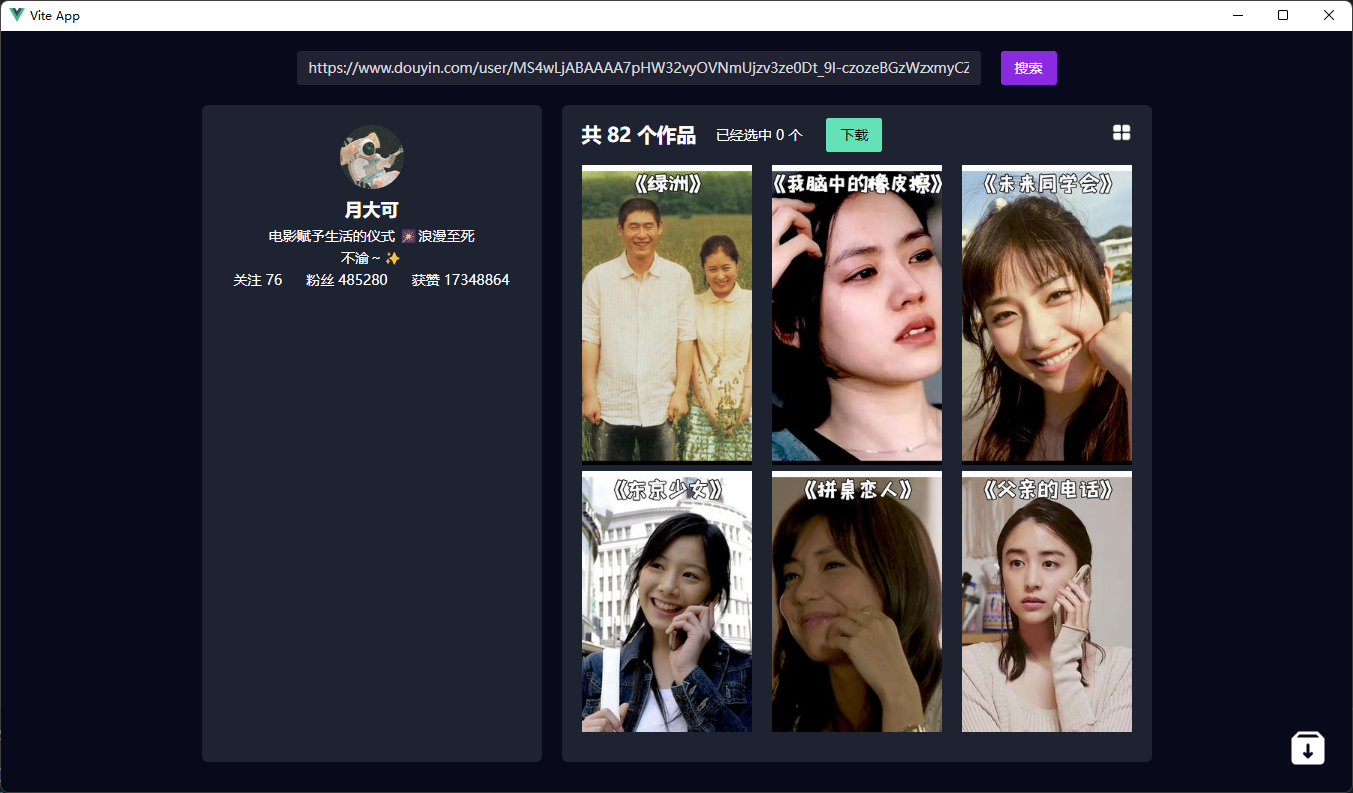Click the 粉丝 485280 followers count
The width and height of the screenshot is (1353, 793).
click(x=347, y=280)
